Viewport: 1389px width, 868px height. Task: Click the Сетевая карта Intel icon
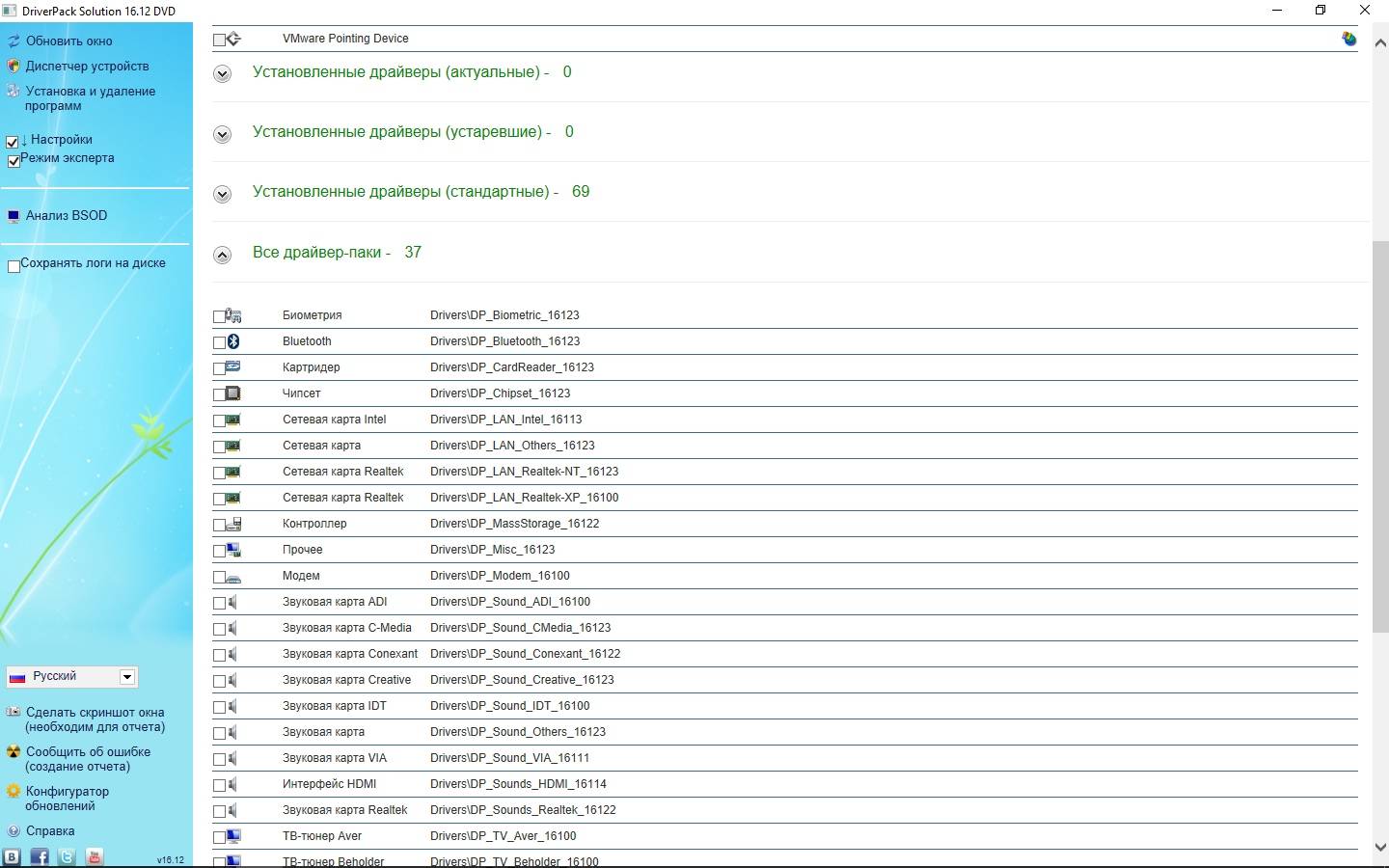[x=233, y=420]
